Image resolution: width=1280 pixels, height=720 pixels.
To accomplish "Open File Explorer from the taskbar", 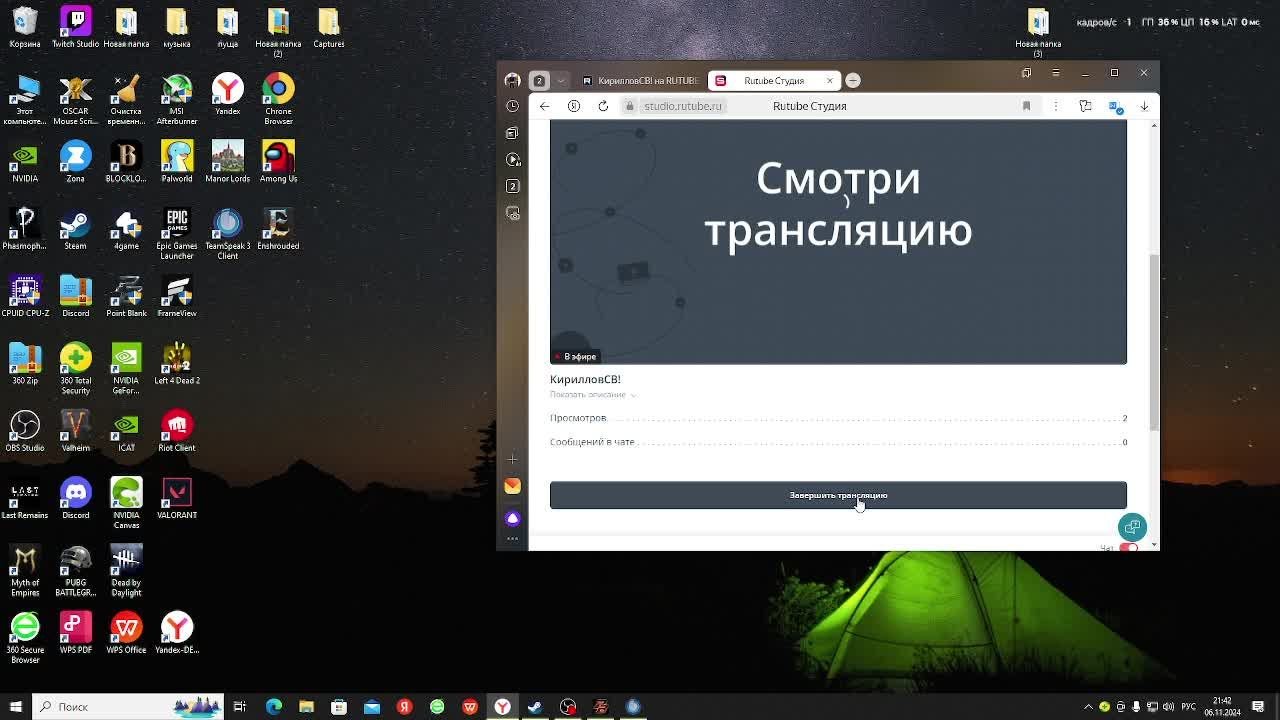I will (306, 707).
